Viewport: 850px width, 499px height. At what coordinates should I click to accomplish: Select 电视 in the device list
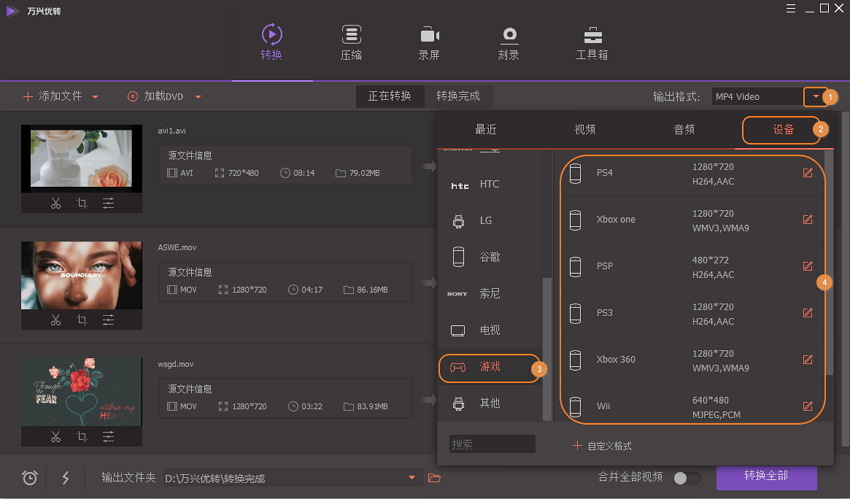pos(490,330)
